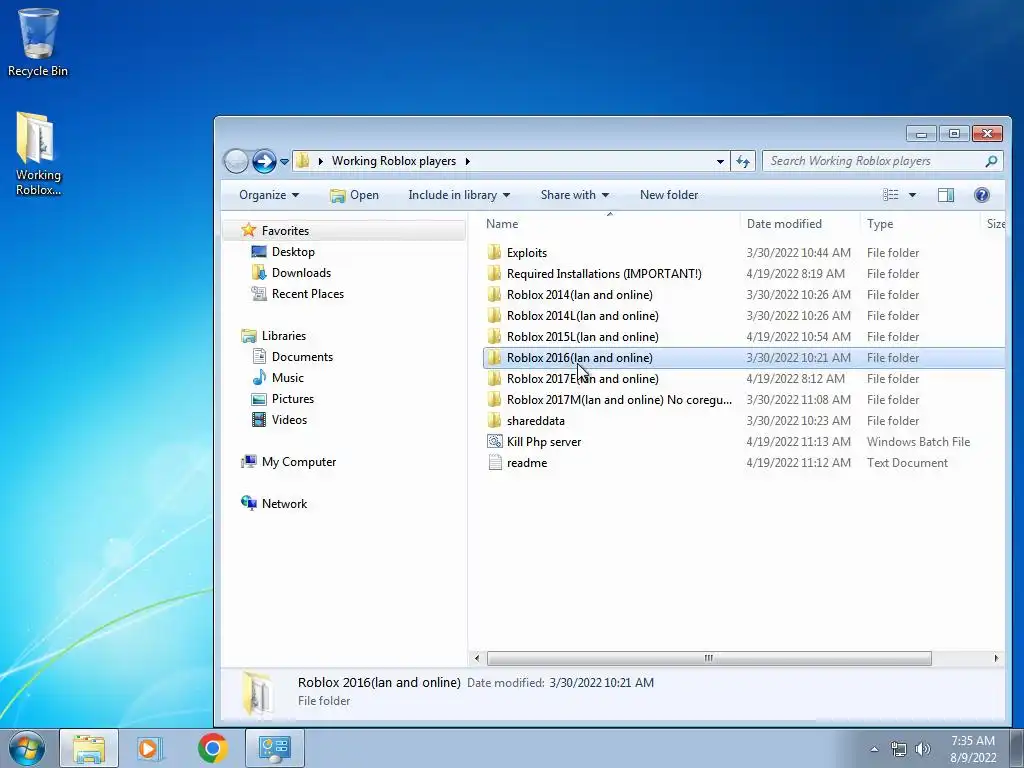Click Exploits date 3/30/2022 10:44 AM
Image resolution: width=1024 pixels, height=768 pixels.
click(799, 253)
